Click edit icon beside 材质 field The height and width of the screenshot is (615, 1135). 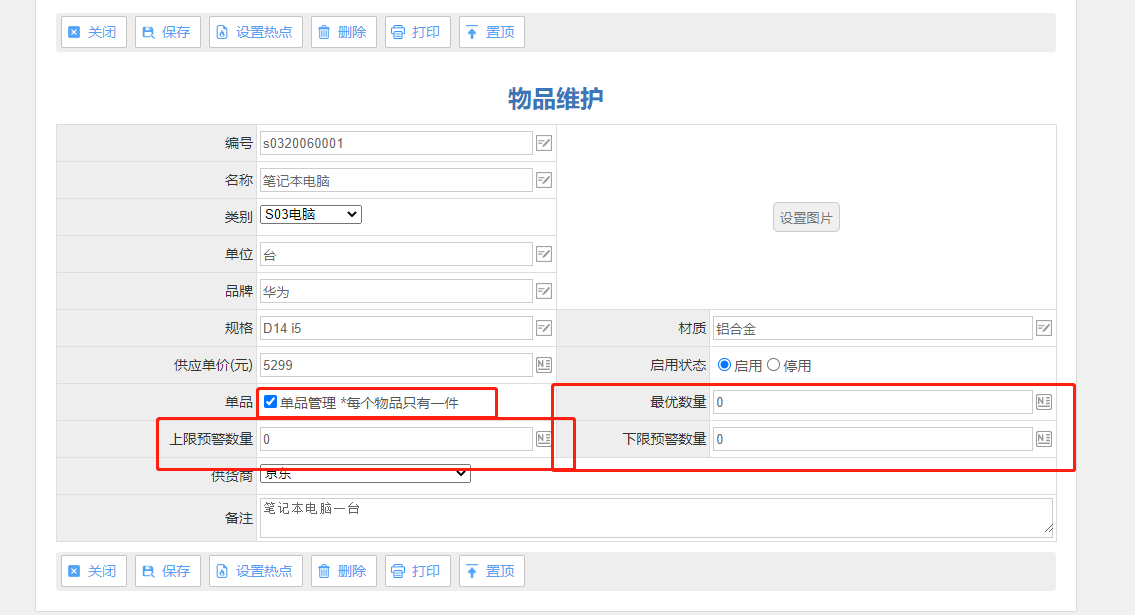[1044, 328]
